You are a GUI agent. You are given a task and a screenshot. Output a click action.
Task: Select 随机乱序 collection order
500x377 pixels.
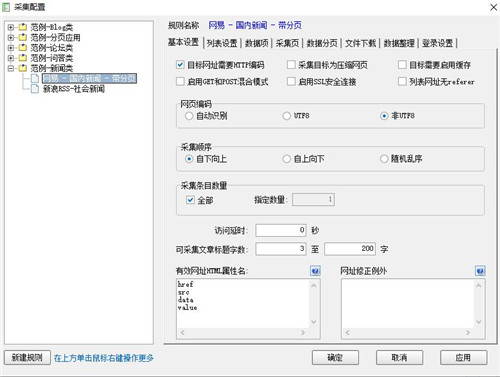tap(384, 159)
